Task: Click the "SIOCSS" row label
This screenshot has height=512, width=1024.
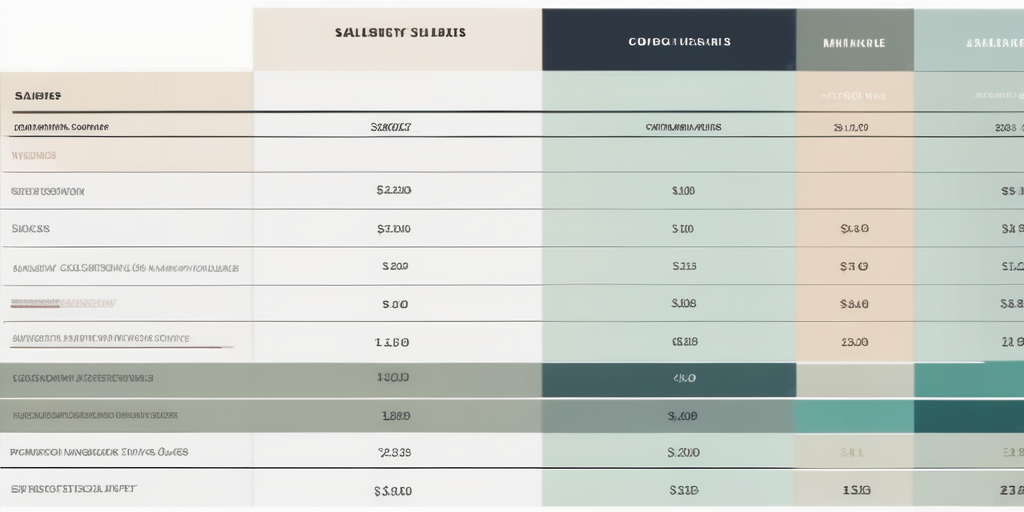Action: [x=30, y=228]
